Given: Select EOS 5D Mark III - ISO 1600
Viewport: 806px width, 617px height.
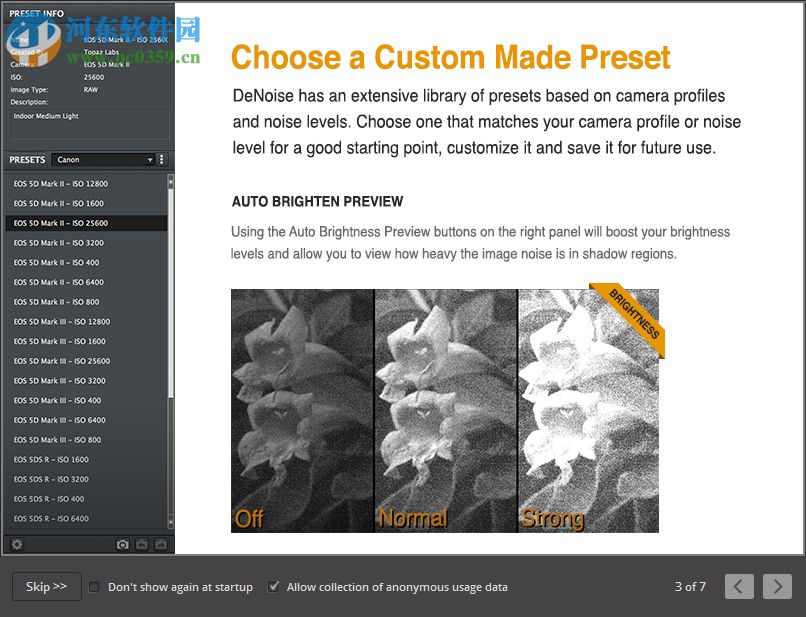Looking at the screenshot, I should pyautogui.click(x=86, y=341).
